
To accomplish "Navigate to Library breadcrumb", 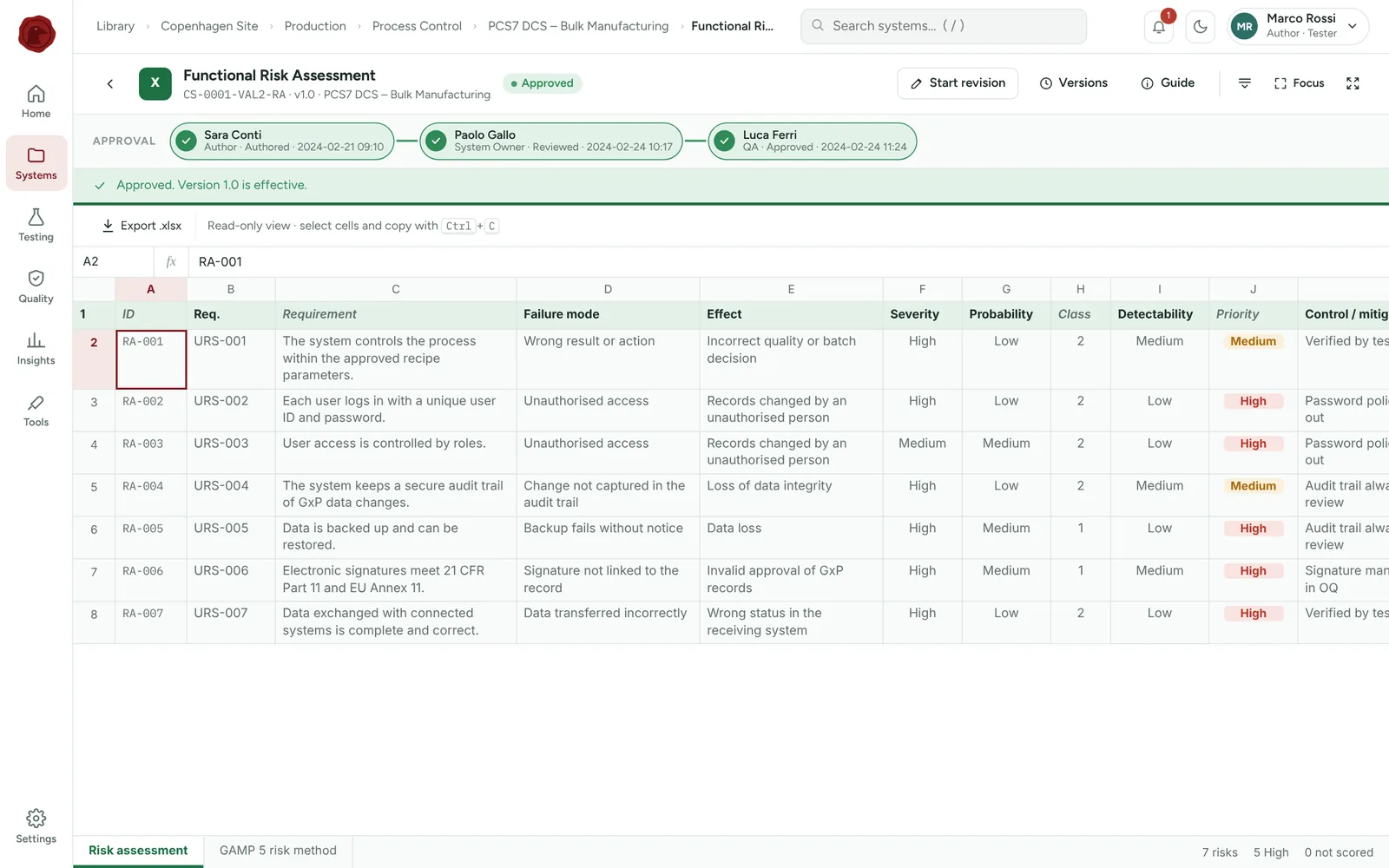I will point(115,26).
